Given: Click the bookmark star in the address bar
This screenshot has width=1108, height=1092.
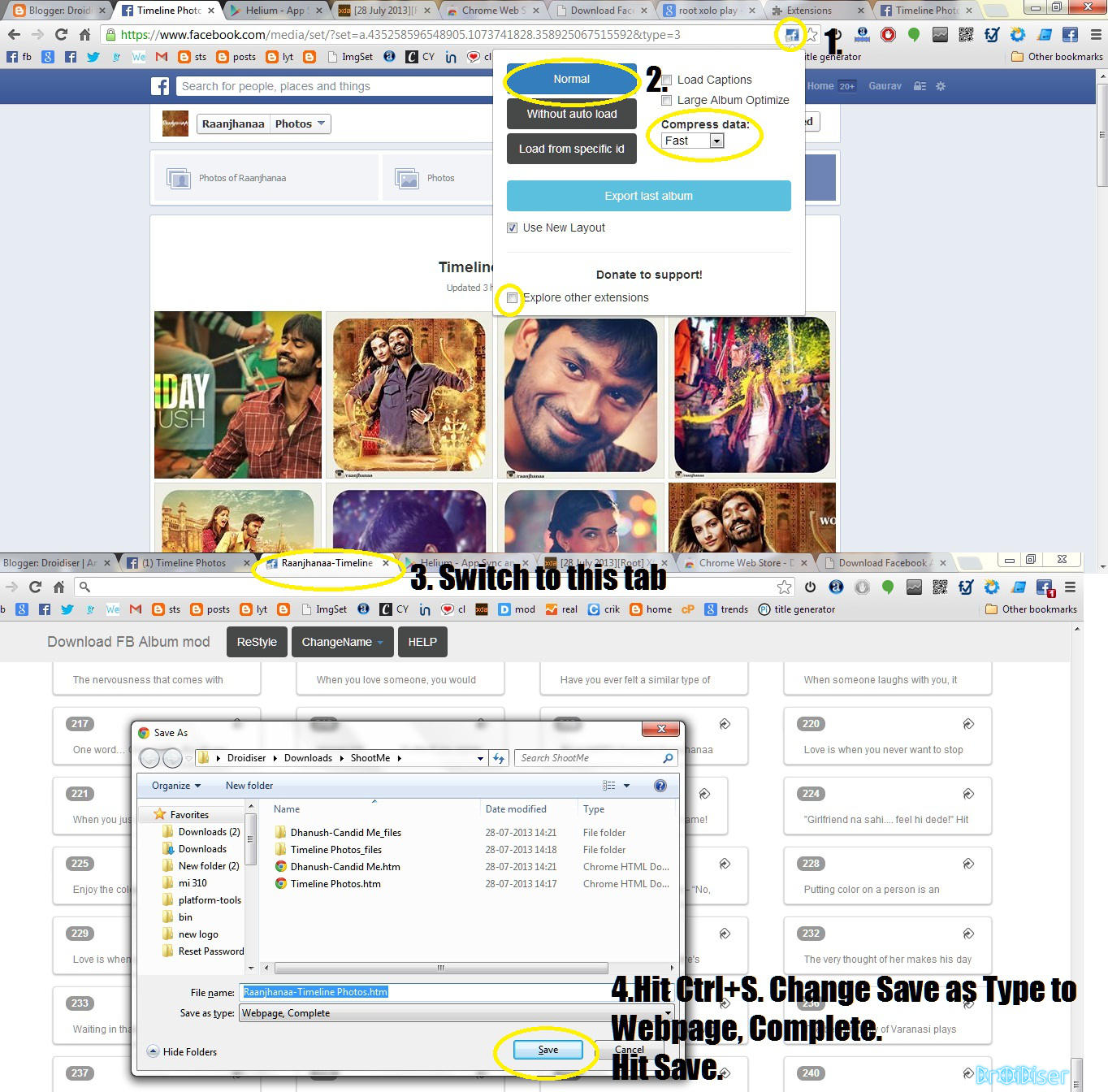Looking at the screenshot, I should [x=811, y=35].
